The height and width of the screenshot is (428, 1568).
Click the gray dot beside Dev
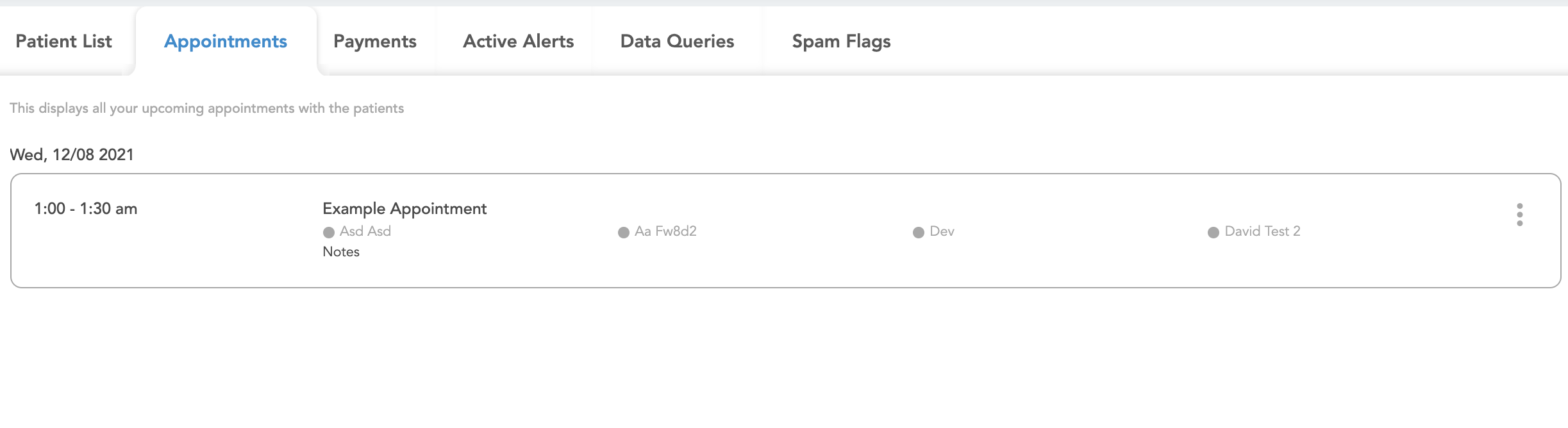pos(919,233)
